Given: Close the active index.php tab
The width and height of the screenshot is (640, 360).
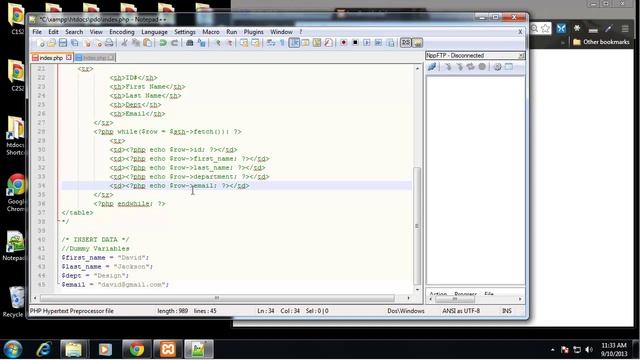Looking at the screenshot, I should (x=69, y=58).
